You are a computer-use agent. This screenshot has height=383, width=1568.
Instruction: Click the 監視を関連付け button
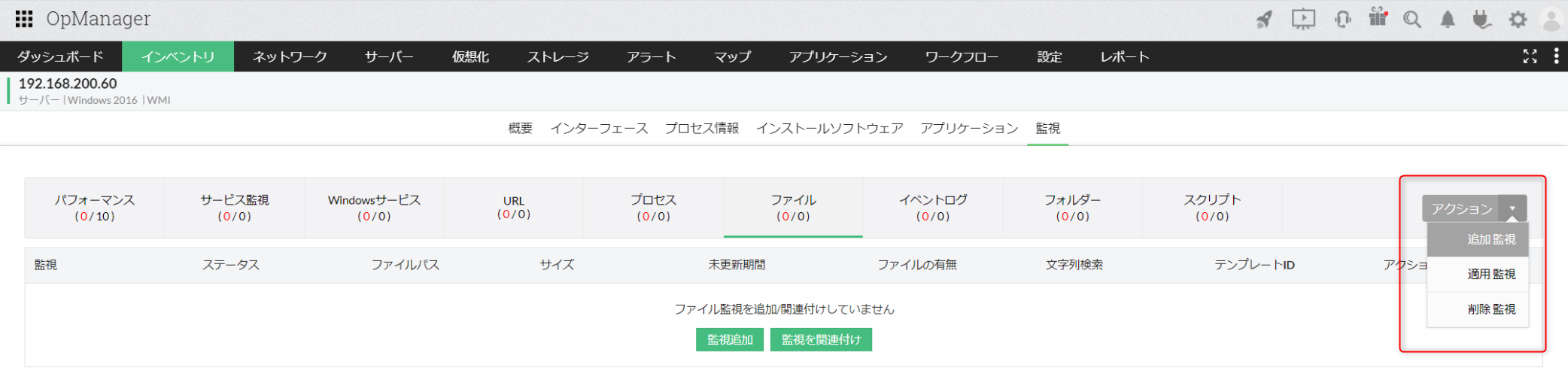coord(821,340)
